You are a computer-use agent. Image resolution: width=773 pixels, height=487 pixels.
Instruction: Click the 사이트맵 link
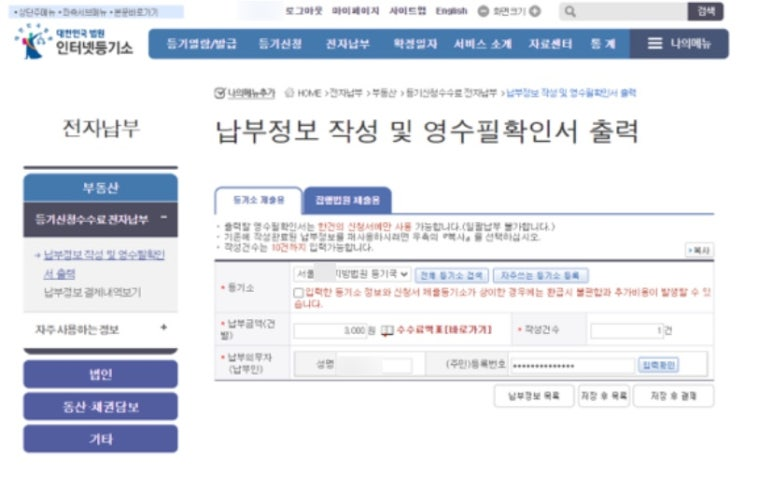408,11
